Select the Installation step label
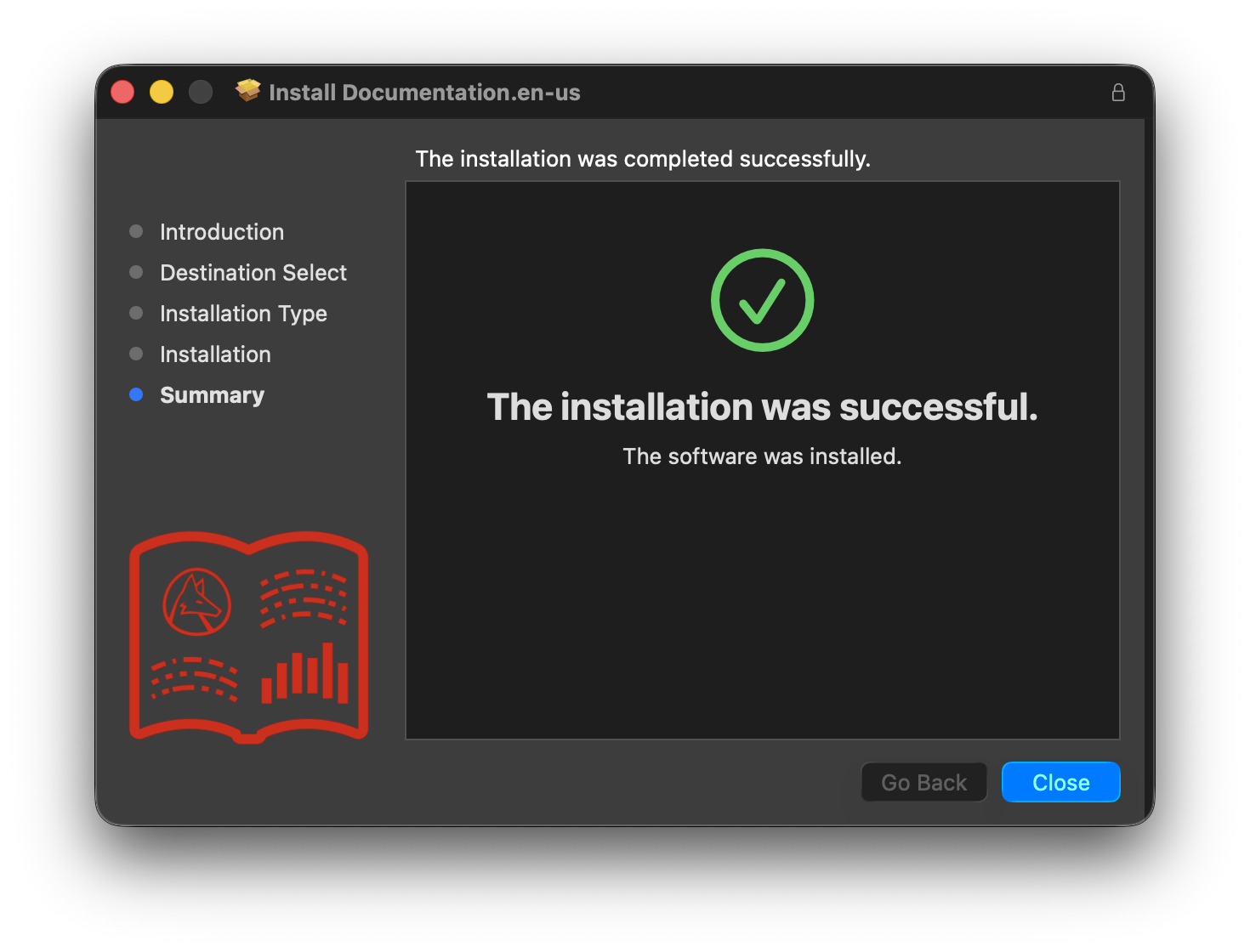Image resolution: width=1250 pixels, height=952 pixels. (x=215, y=354)
